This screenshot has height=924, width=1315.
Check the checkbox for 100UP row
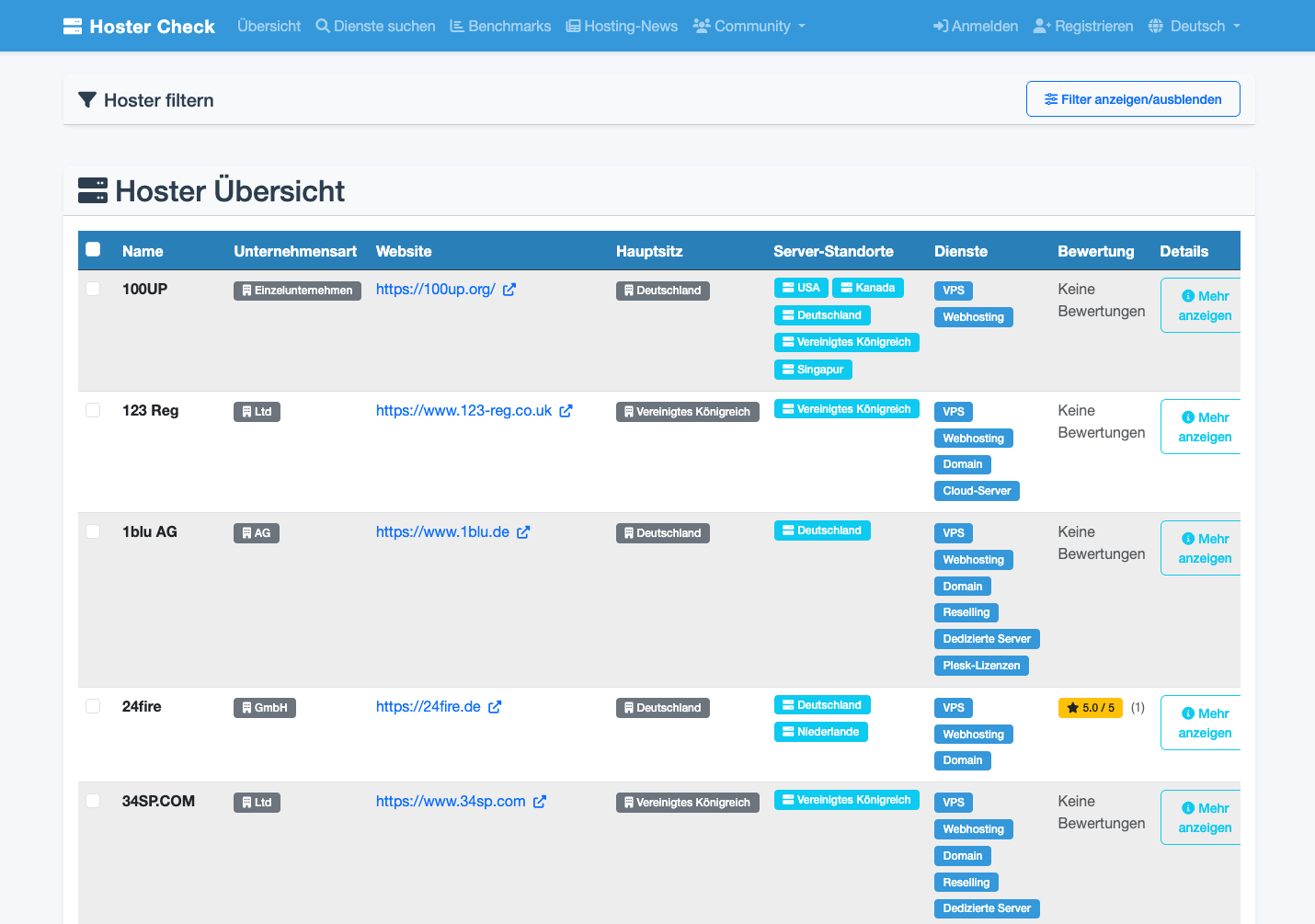coord(93,289)
